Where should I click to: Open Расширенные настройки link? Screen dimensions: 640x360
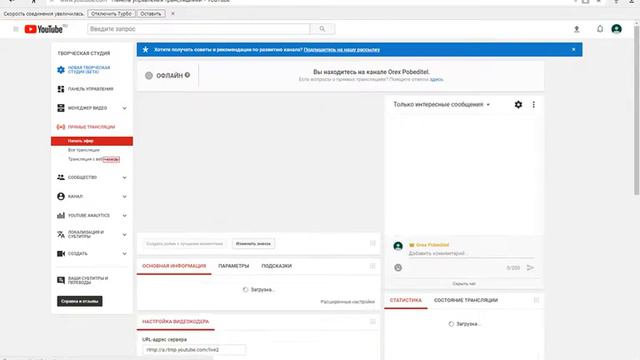point(347,302)
